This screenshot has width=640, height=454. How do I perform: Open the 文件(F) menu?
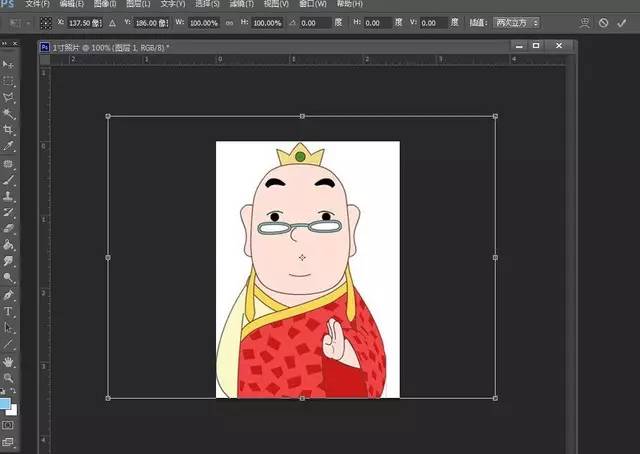[x=37, y=4]
